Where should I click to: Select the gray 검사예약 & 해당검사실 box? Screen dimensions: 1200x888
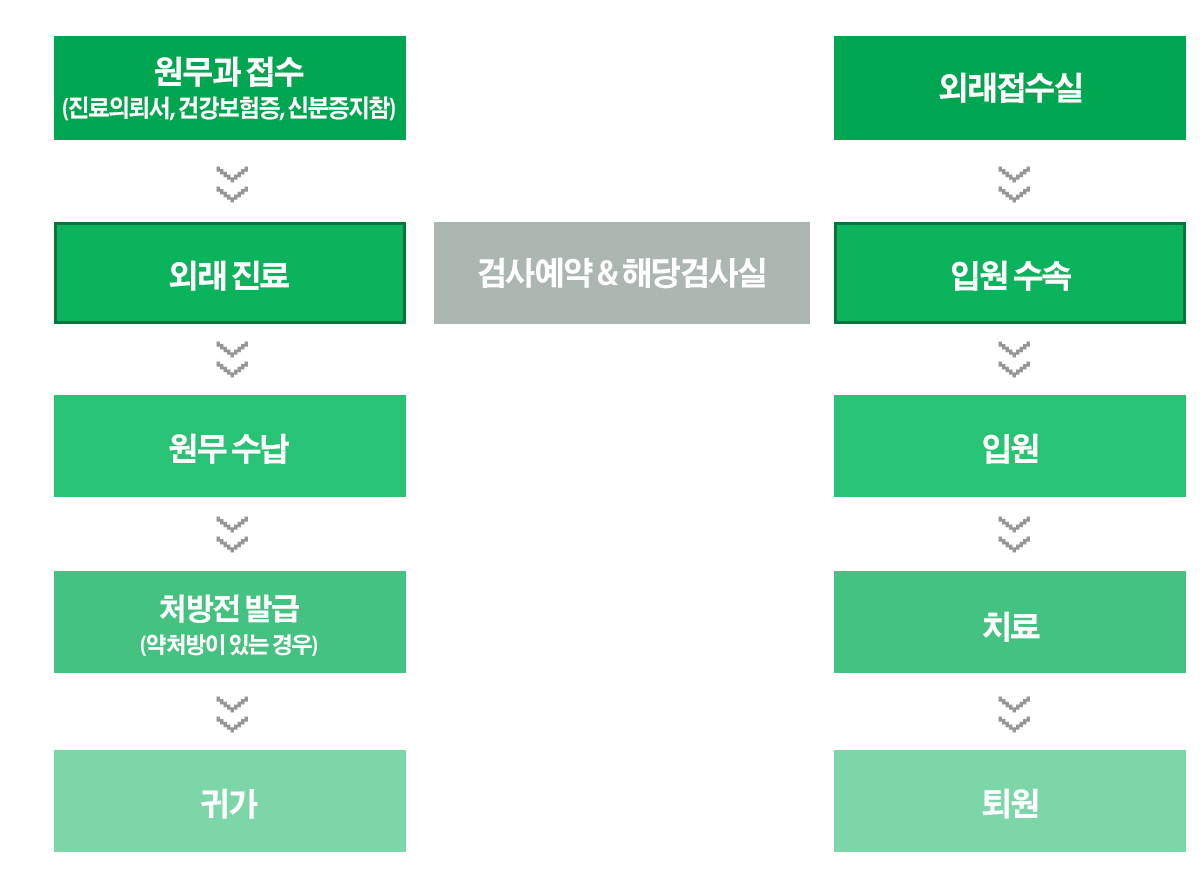pos(622,273)
